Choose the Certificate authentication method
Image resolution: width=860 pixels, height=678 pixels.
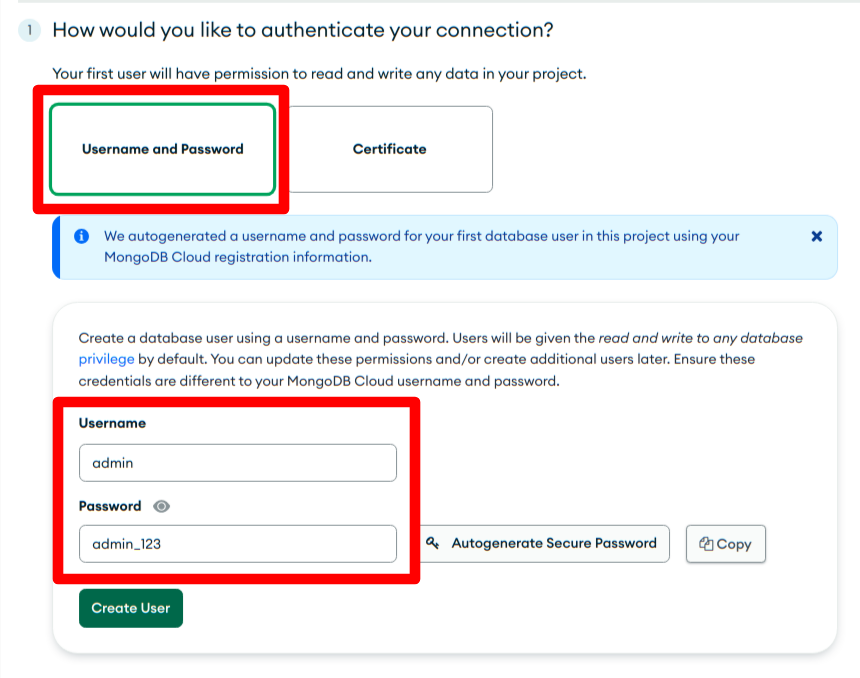[x=389, y=149]
